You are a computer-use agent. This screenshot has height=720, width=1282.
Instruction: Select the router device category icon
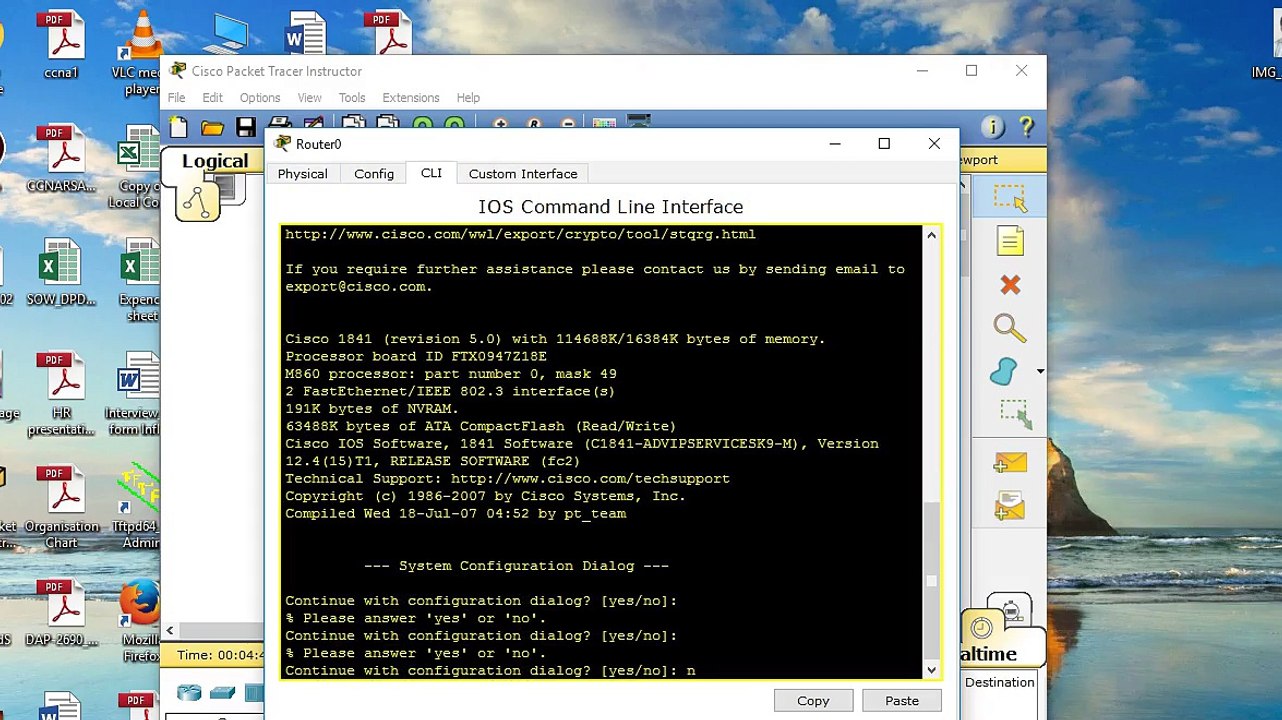[189, 693]
